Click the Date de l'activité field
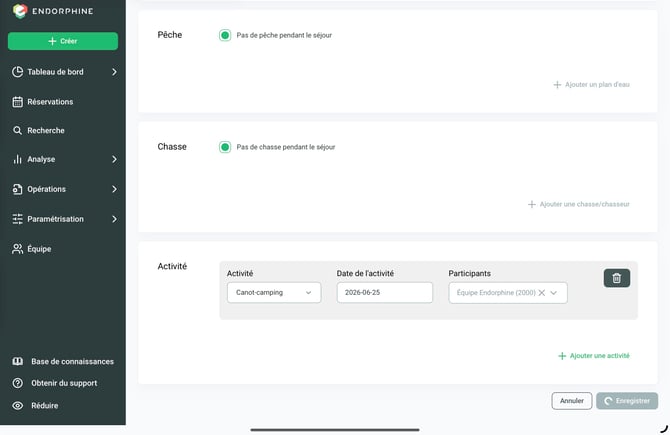 385,292
